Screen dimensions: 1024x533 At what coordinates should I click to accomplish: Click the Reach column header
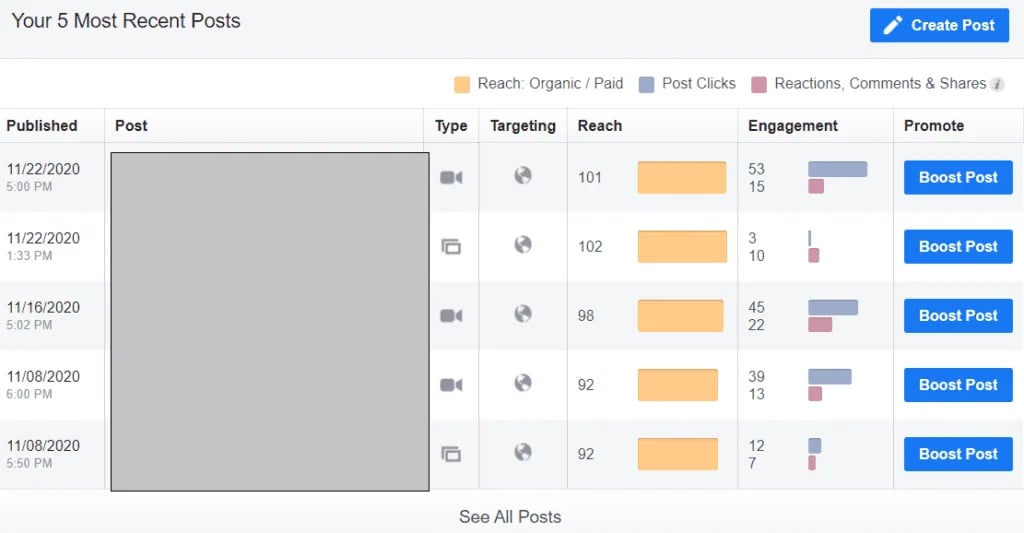[x=600, y=126]
